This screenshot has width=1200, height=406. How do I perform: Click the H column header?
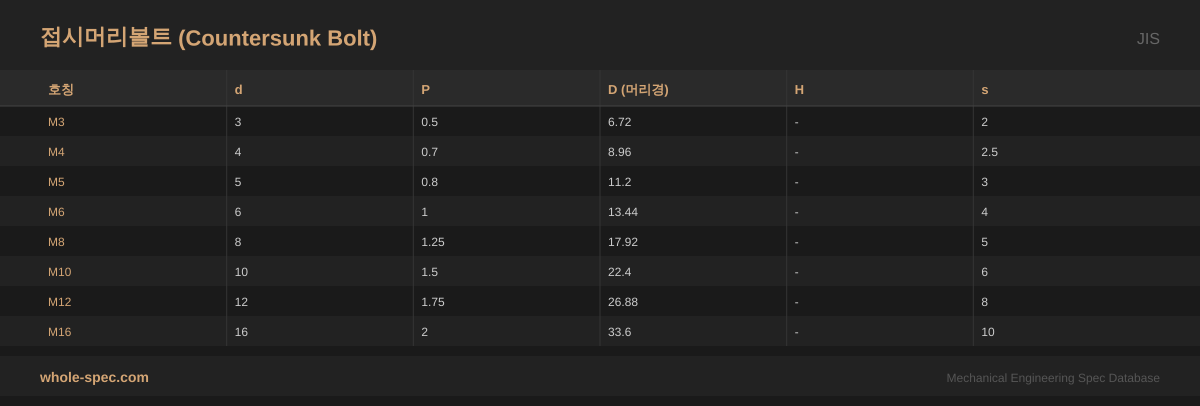point(799,89)
